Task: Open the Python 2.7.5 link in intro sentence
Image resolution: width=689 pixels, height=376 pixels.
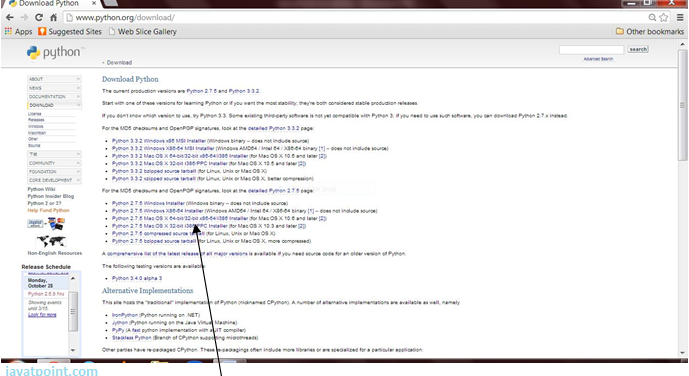Action: point(202,91)
